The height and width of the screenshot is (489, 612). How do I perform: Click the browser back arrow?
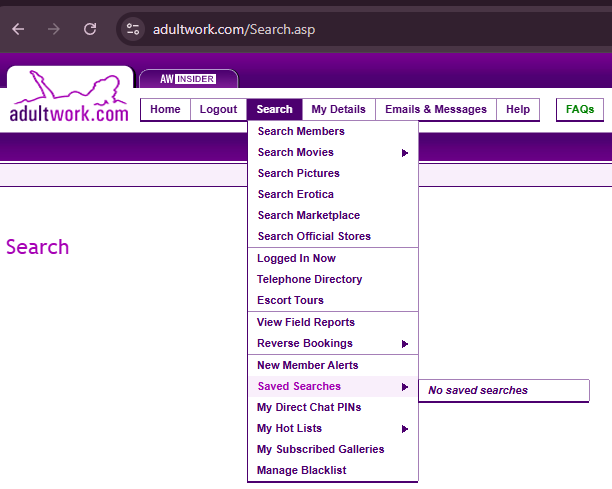[x=18, y=29]
